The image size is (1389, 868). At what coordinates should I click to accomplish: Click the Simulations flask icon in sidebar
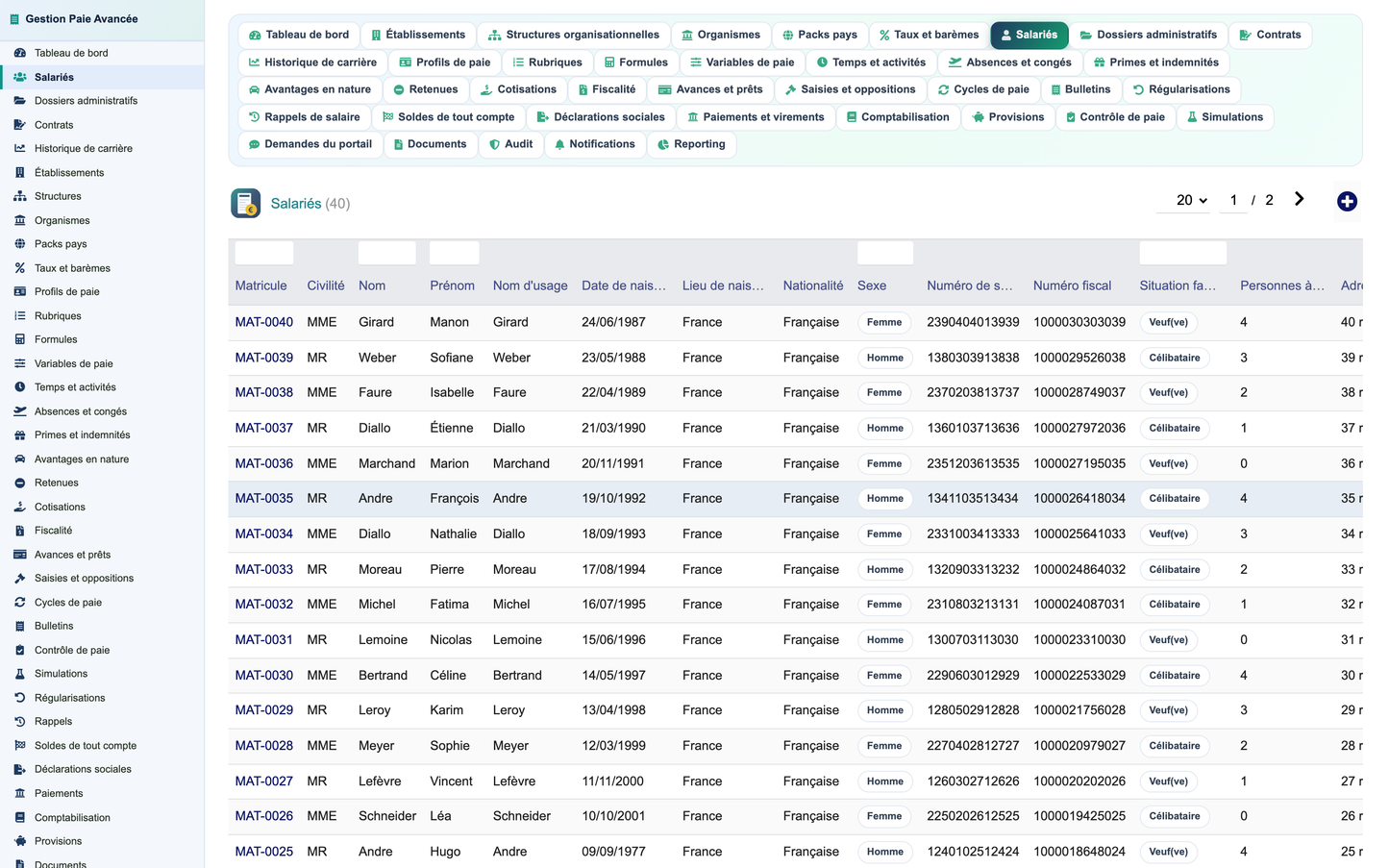[x=20, y=674]
